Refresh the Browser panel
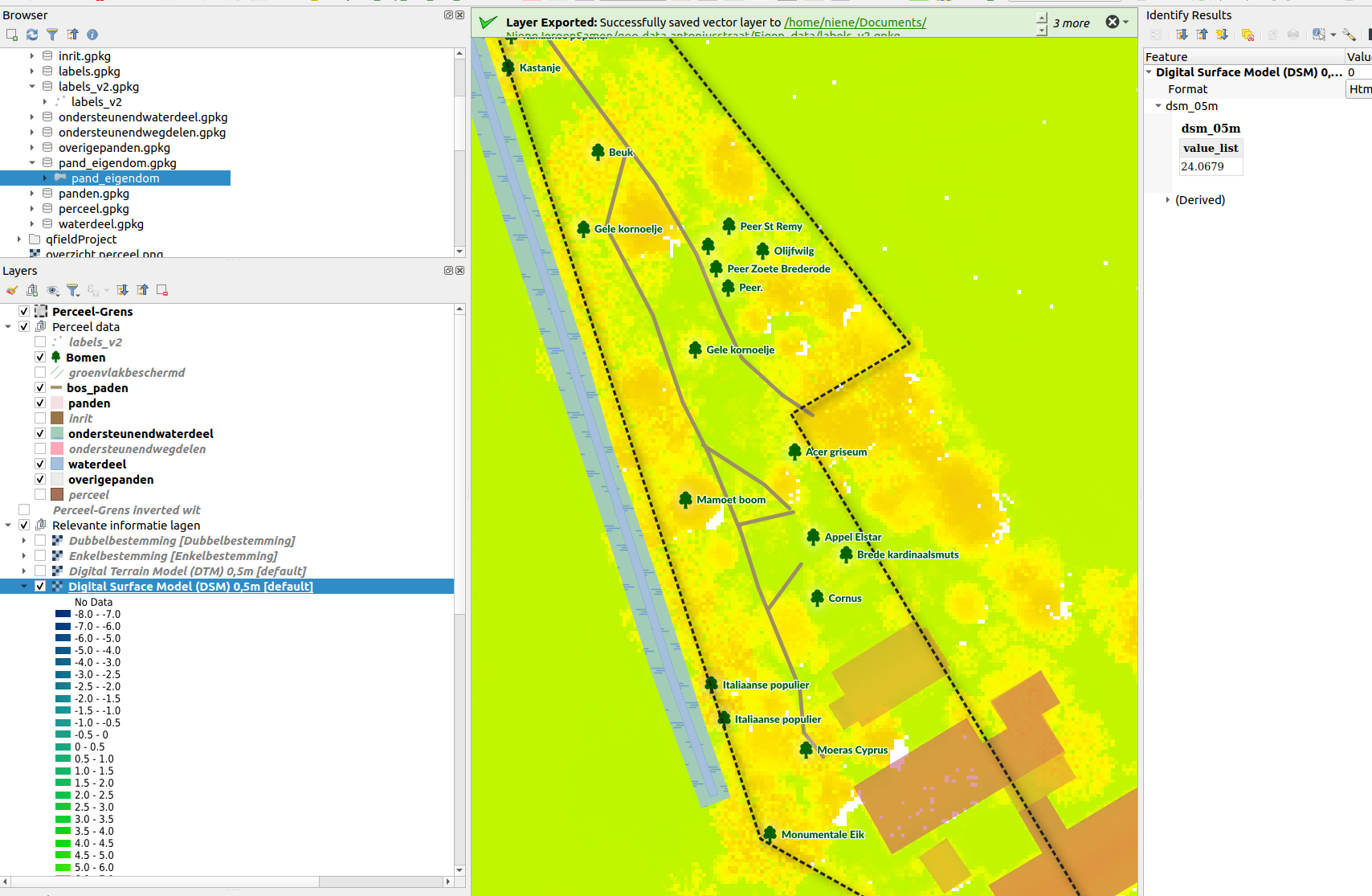1372x896 pixels. tap(32, 35)
